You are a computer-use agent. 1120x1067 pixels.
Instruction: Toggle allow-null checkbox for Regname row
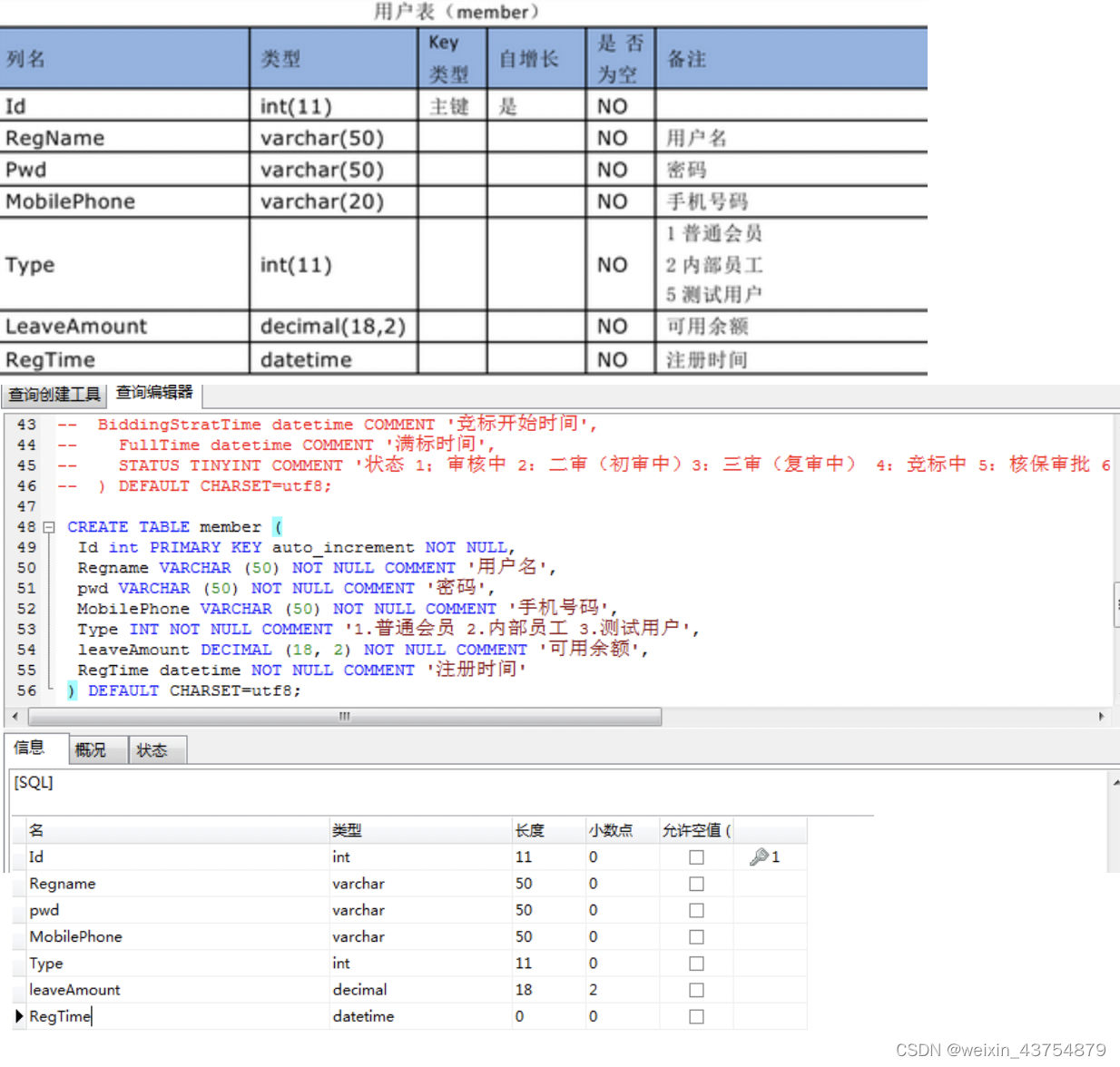point(696,884)
